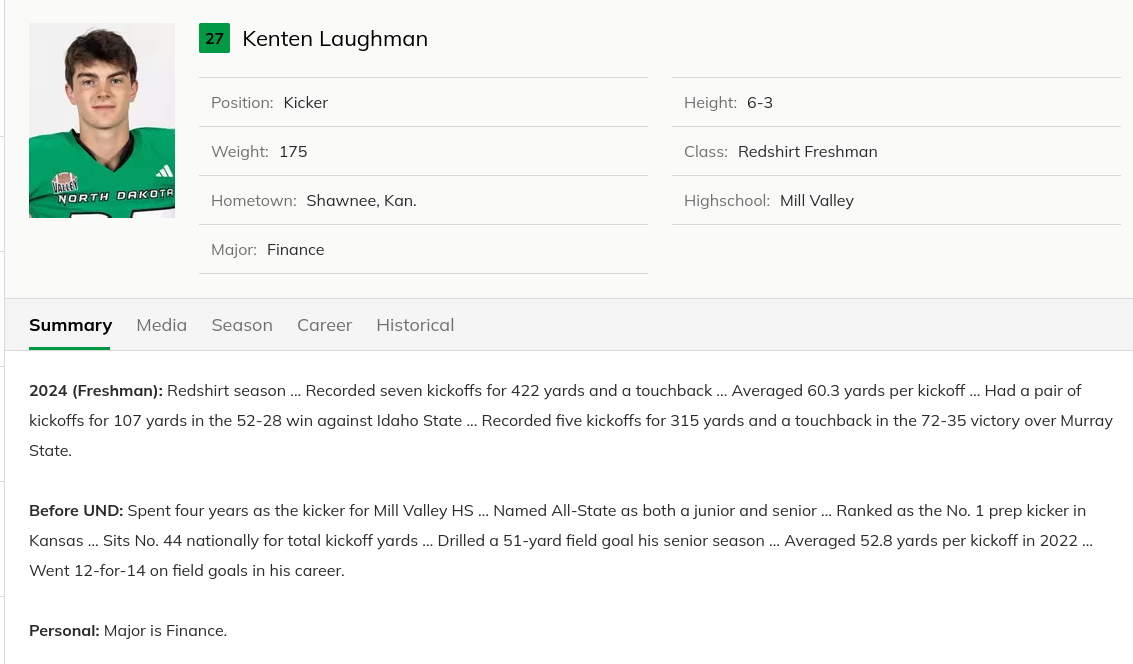Click the Height value 6-3
1133x664 pixels.
760,103
